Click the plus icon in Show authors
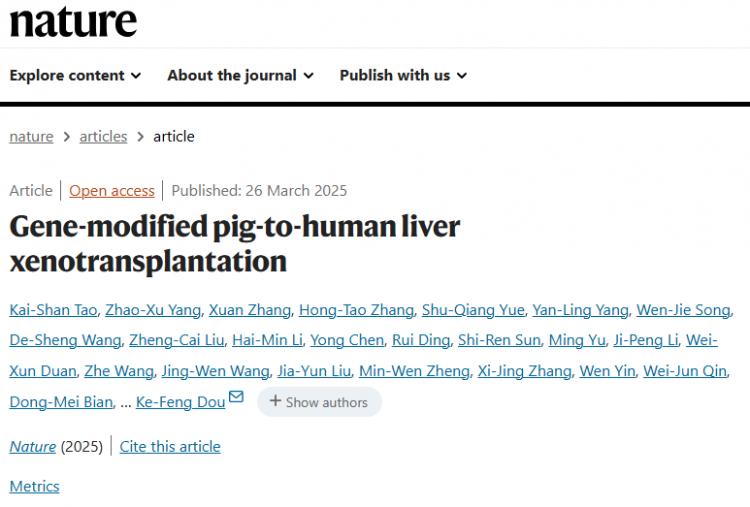Screen dimensions: 750x507 [275, 401]
